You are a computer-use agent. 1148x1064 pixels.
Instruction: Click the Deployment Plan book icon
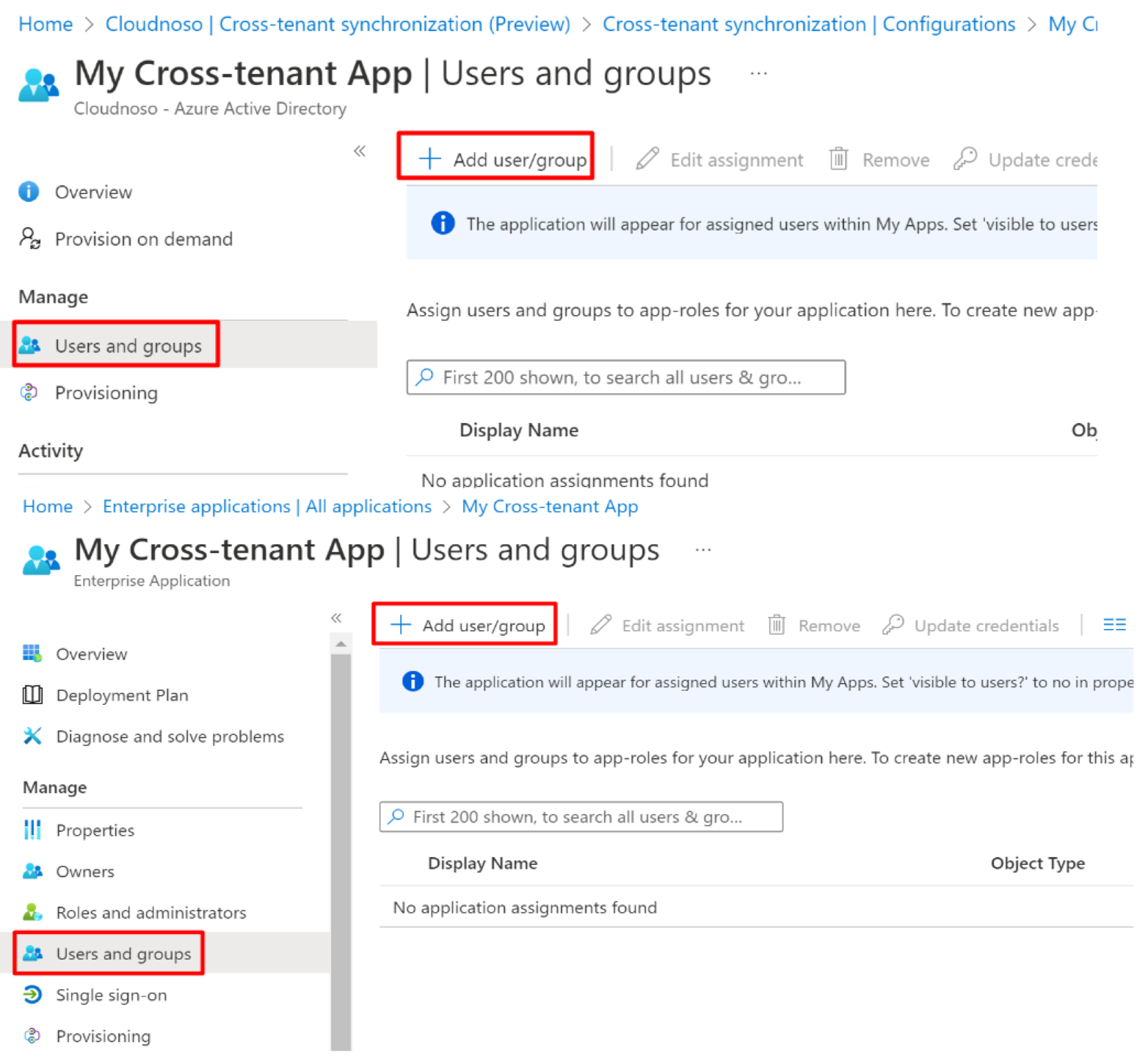pos(32,695)
